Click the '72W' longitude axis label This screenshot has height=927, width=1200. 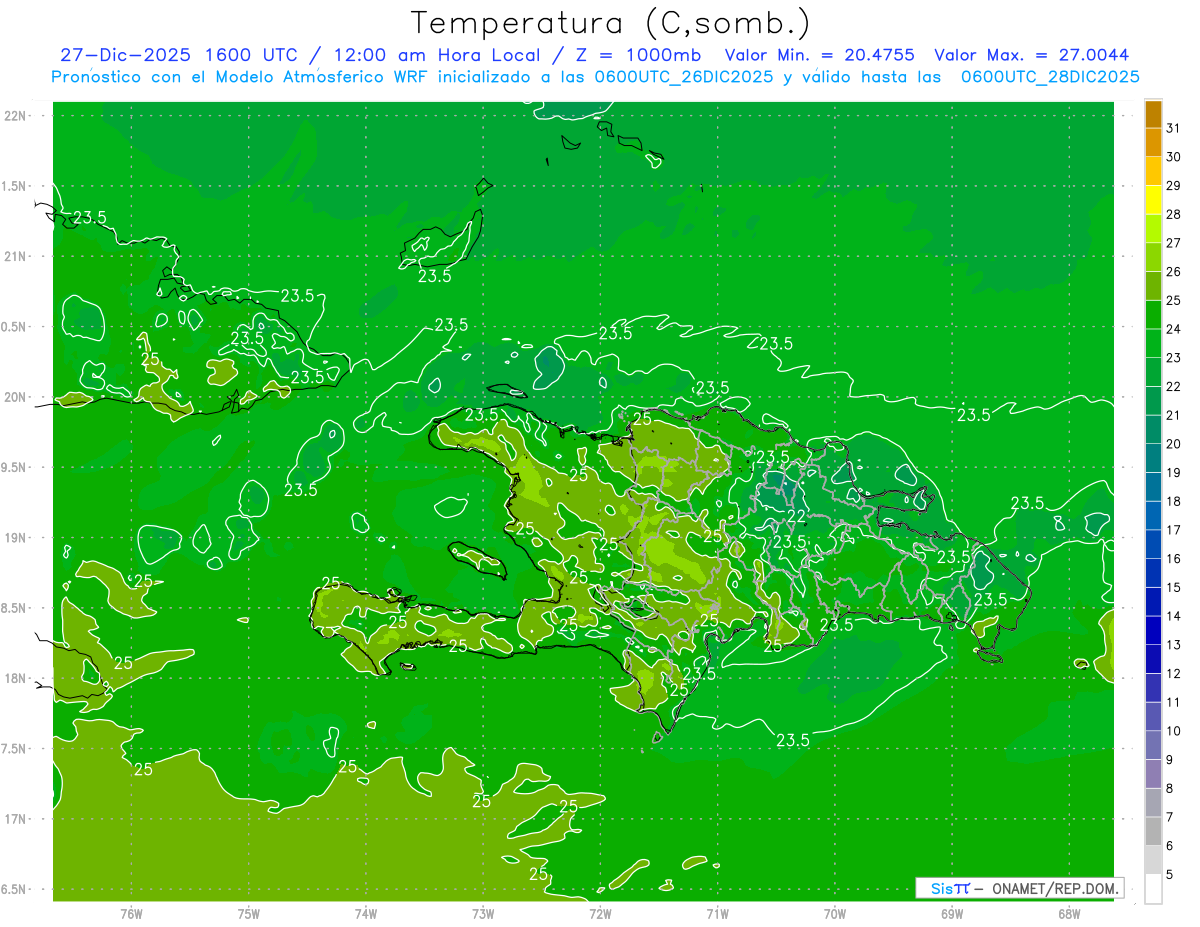pyautogui.click(x=600, y=914)
